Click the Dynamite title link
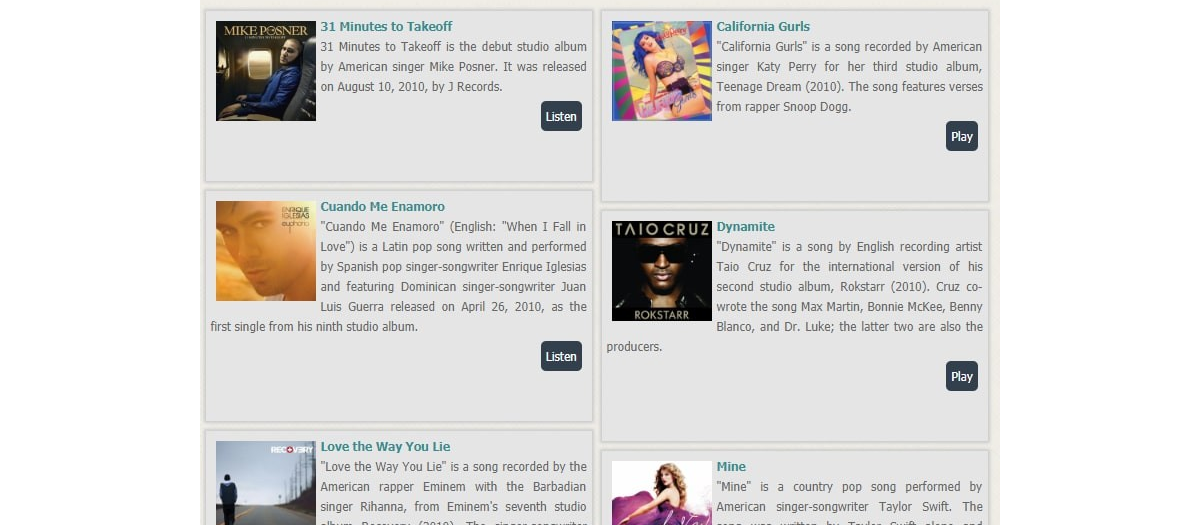This screenshot has width=1200, height=525. (745, 227)
